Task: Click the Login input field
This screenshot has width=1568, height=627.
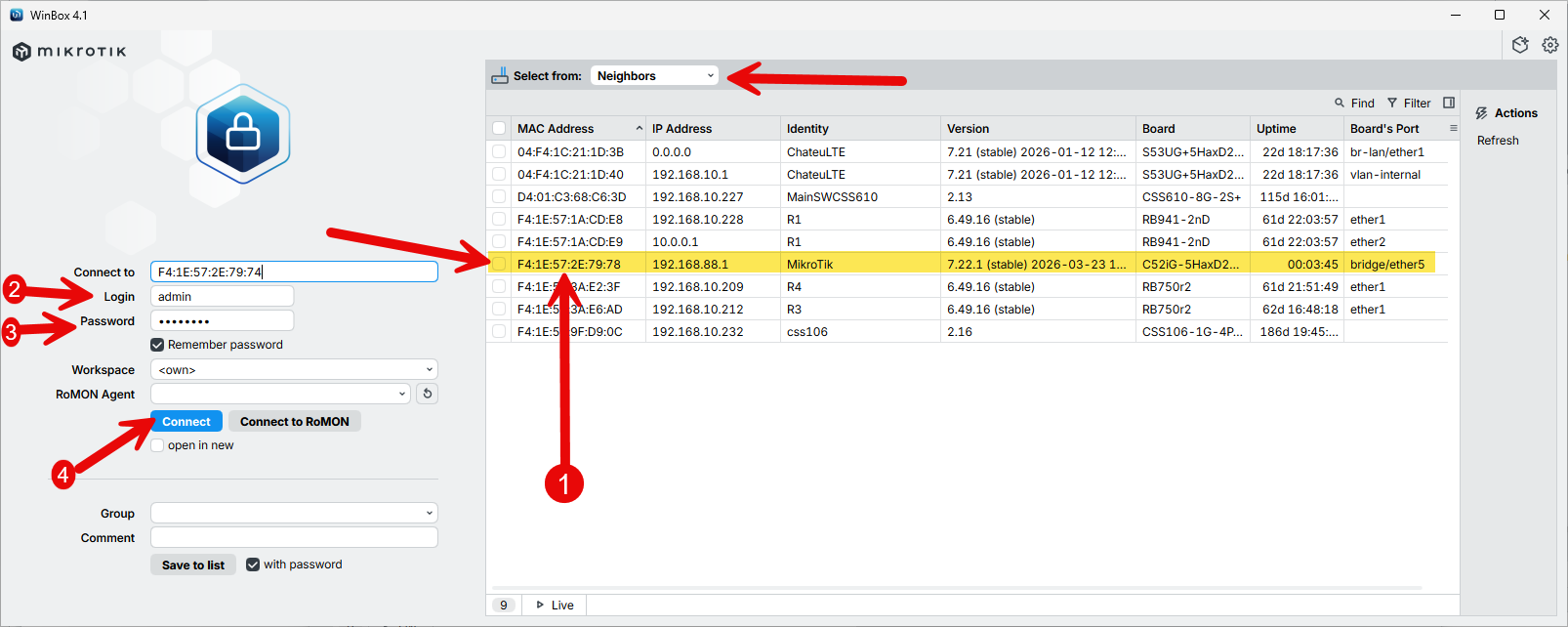Action: tap(222, 297)
